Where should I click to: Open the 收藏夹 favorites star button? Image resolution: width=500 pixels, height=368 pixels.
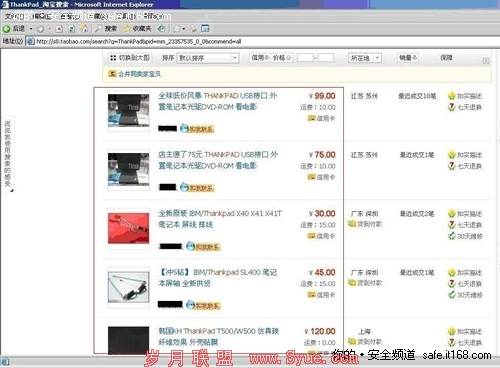coord(137,29)
